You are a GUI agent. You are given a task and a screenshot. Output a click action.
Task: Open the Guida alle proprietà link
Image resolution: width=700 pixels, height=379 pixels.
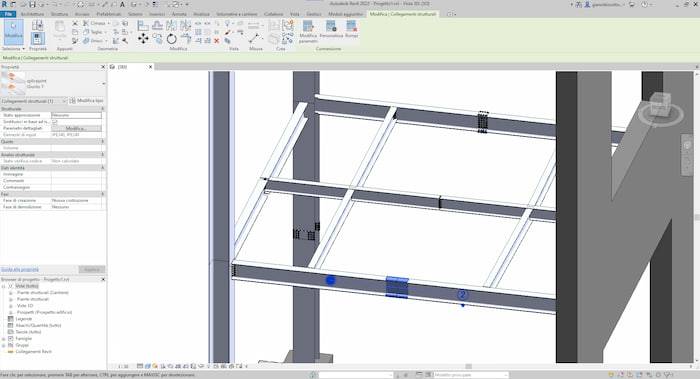coord(20,270)
